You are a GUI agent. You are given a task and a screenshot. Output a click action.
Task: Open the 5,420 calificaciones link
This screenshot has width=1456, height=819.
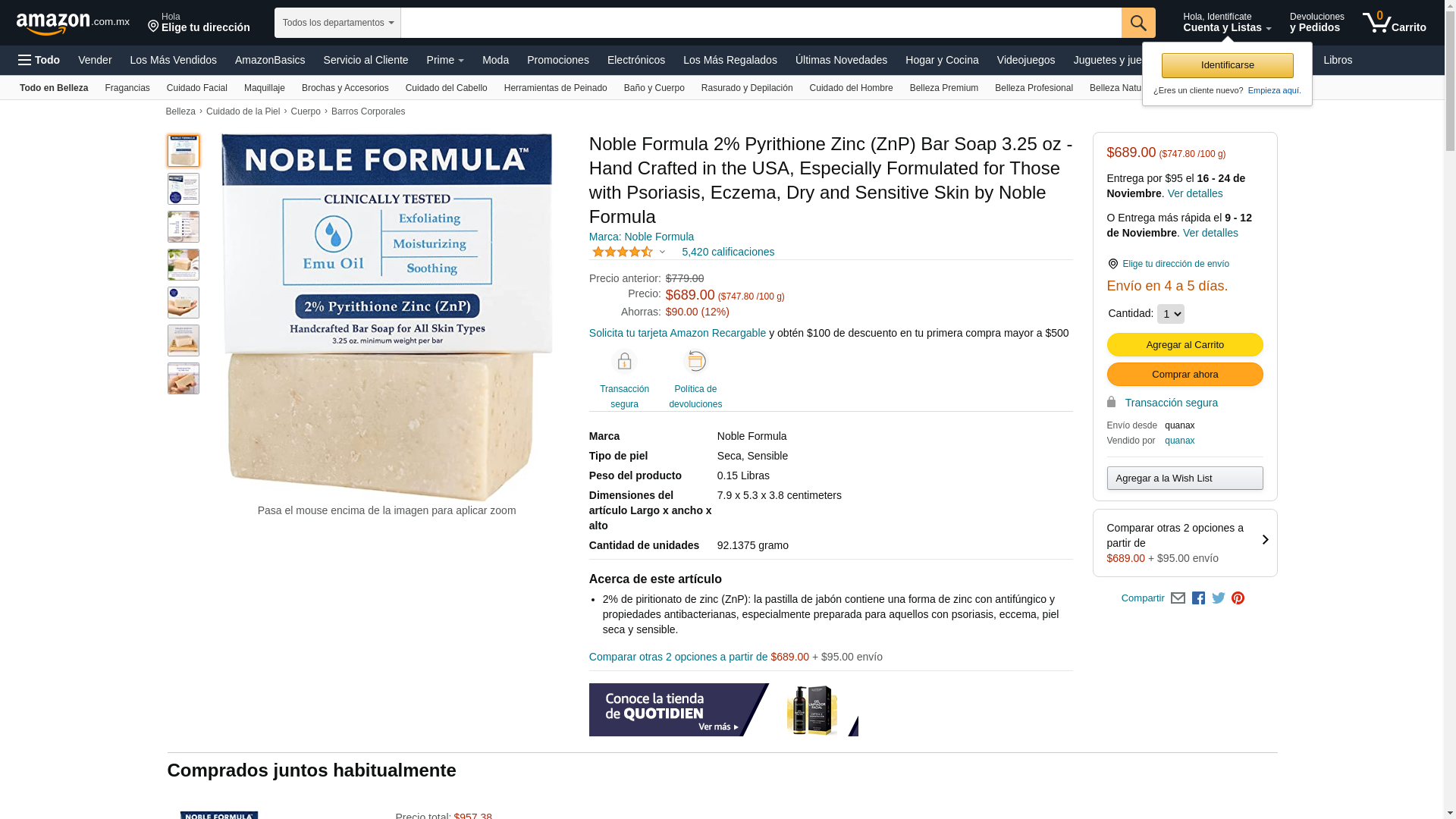coord(727,252)
